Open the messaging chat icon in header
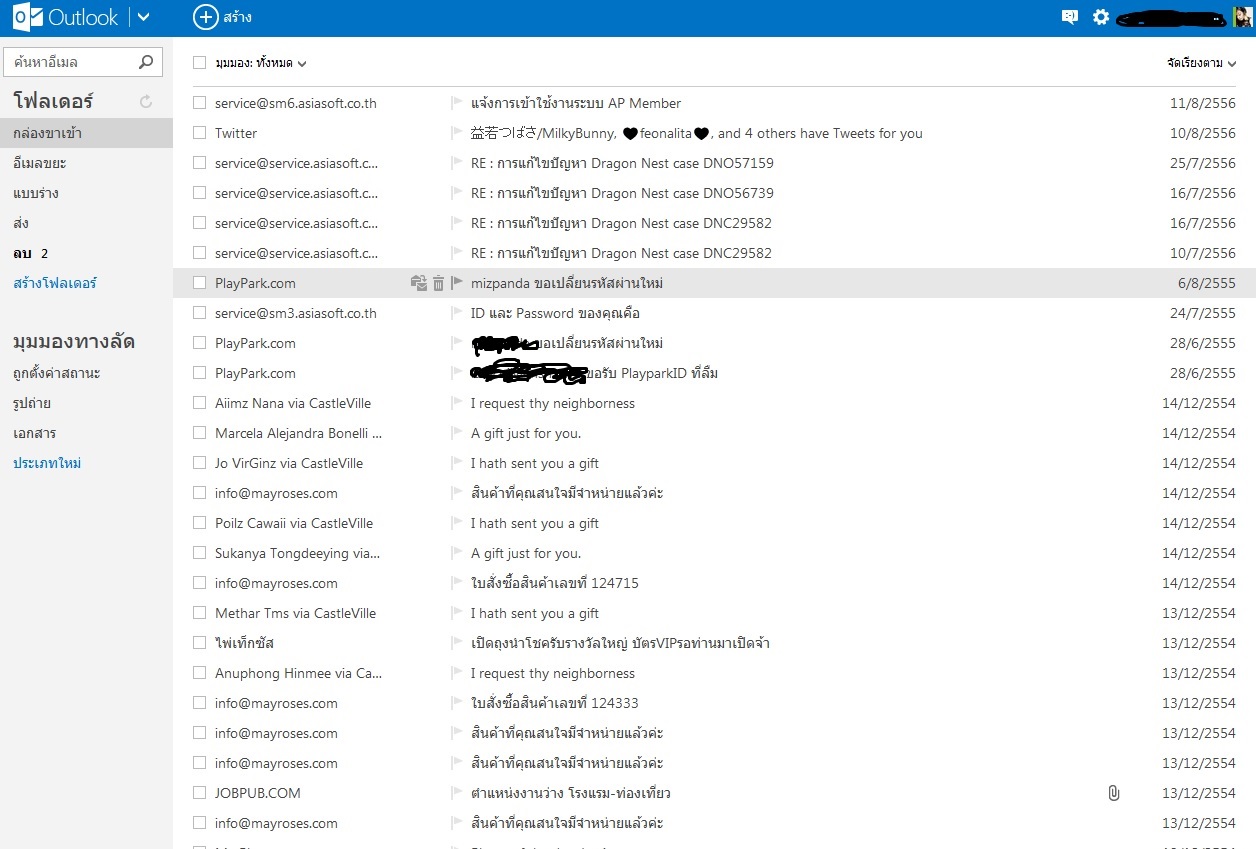Viewport: 1256px width, 849px height. (x=1070, y=17)
